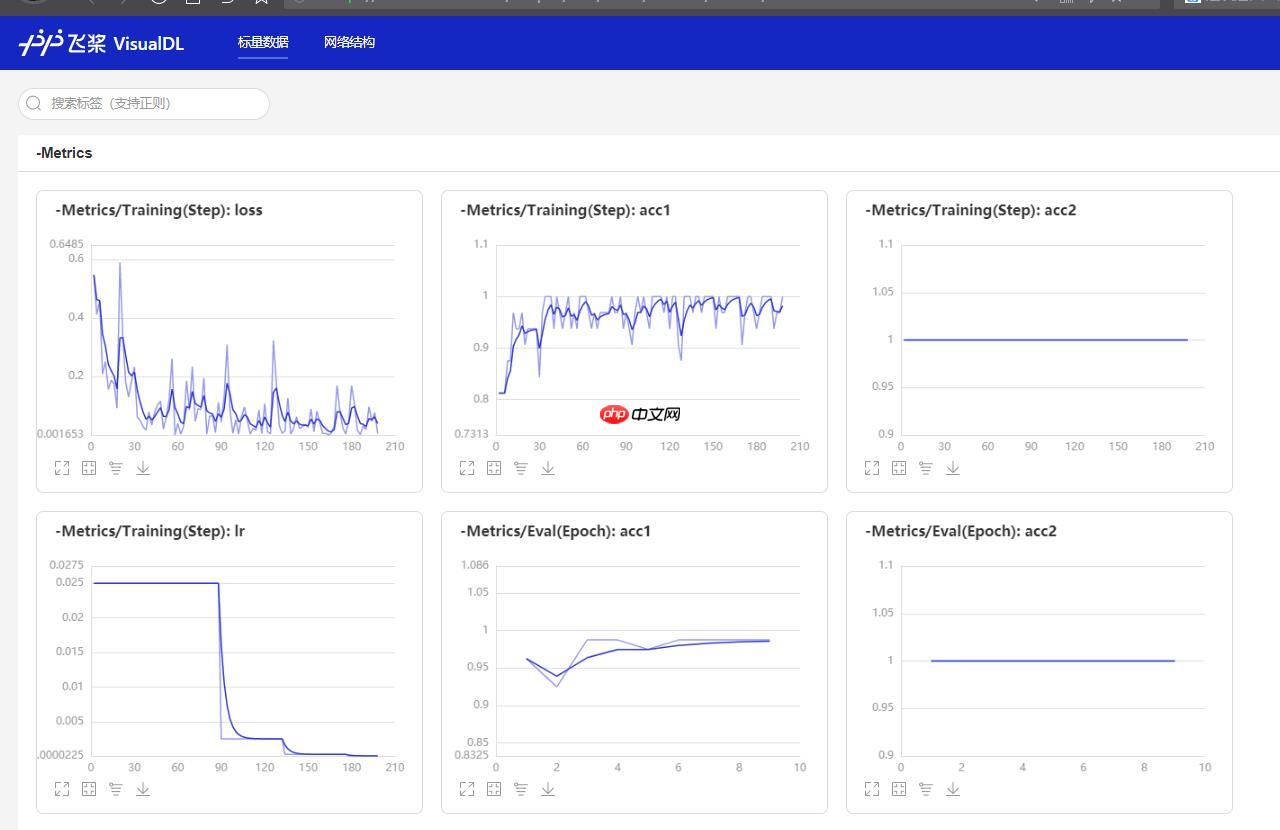Screen dimensions: 1280x830
Task: Expand the Training lr chart to fullscreen
Action: [62, 789]
